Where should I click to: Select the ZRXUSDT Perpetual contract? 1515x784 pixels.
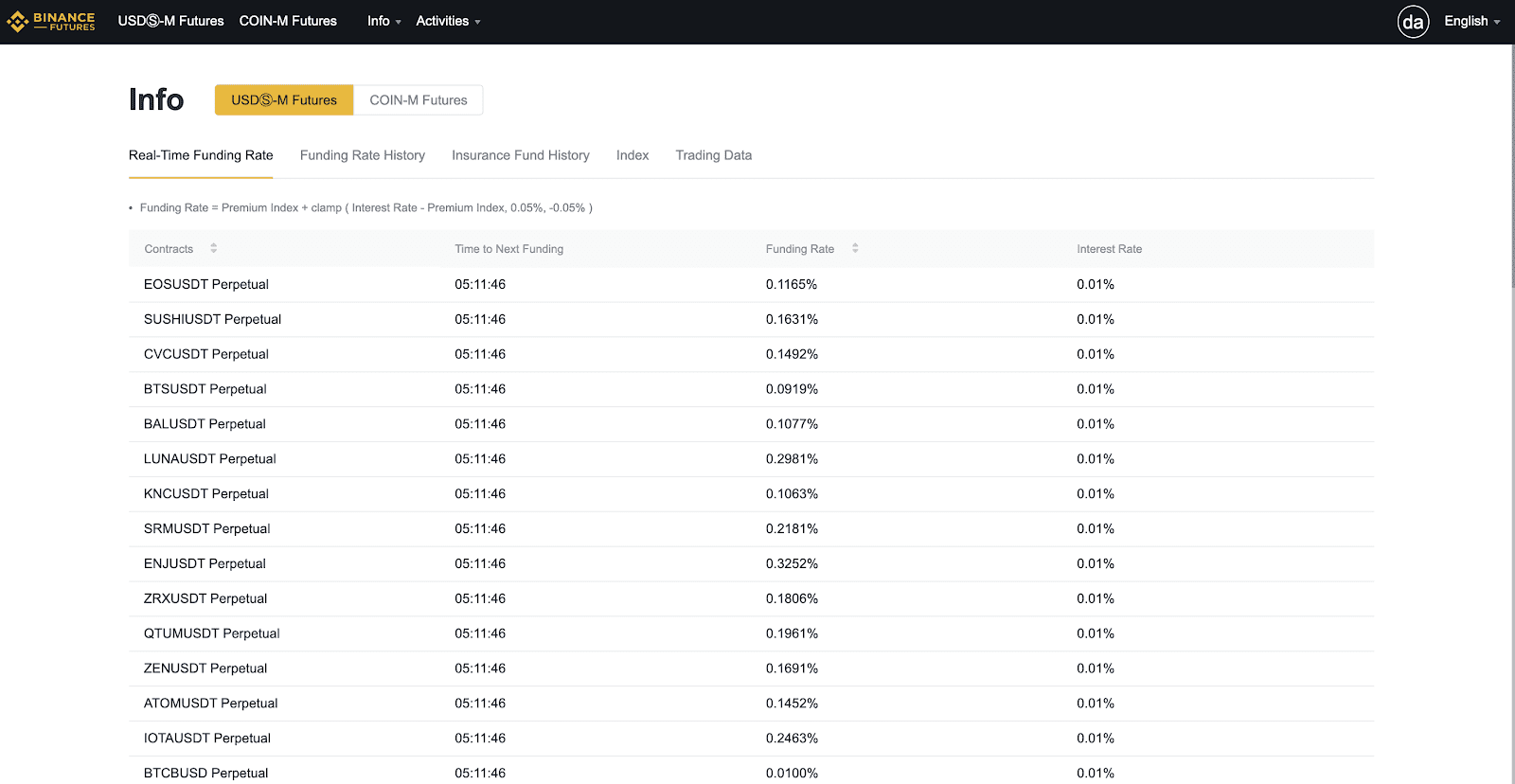(x=205, y=599)
